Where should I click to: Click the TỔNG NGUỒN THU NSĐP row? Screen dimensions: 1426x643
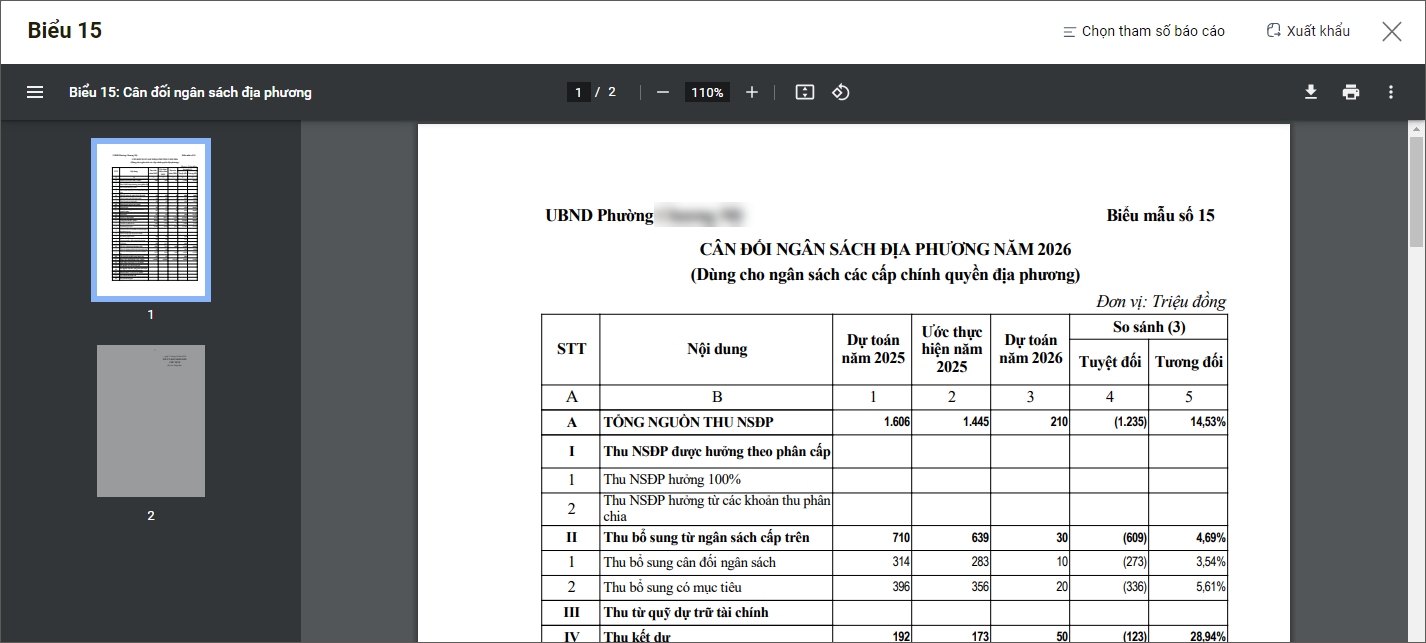tap(688, 422)
